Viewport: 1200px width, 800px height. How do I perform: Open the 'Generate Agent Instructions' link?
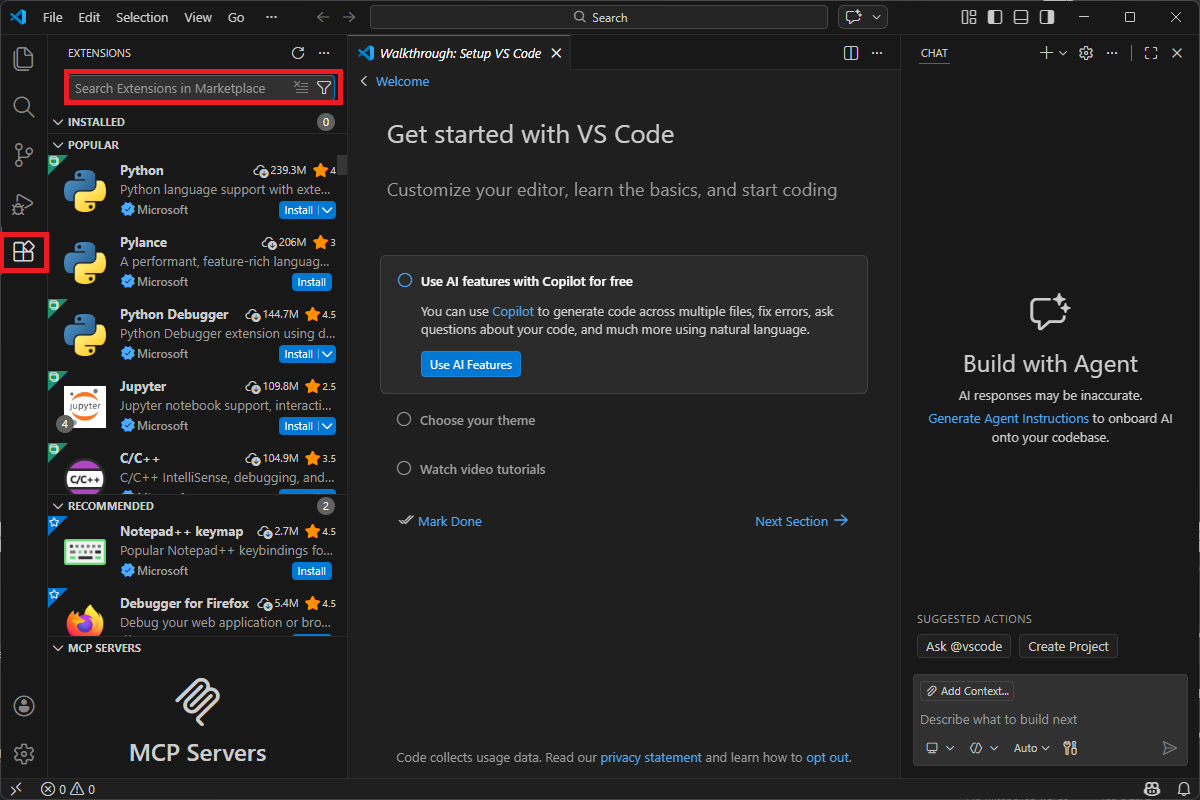point(1008,418)
